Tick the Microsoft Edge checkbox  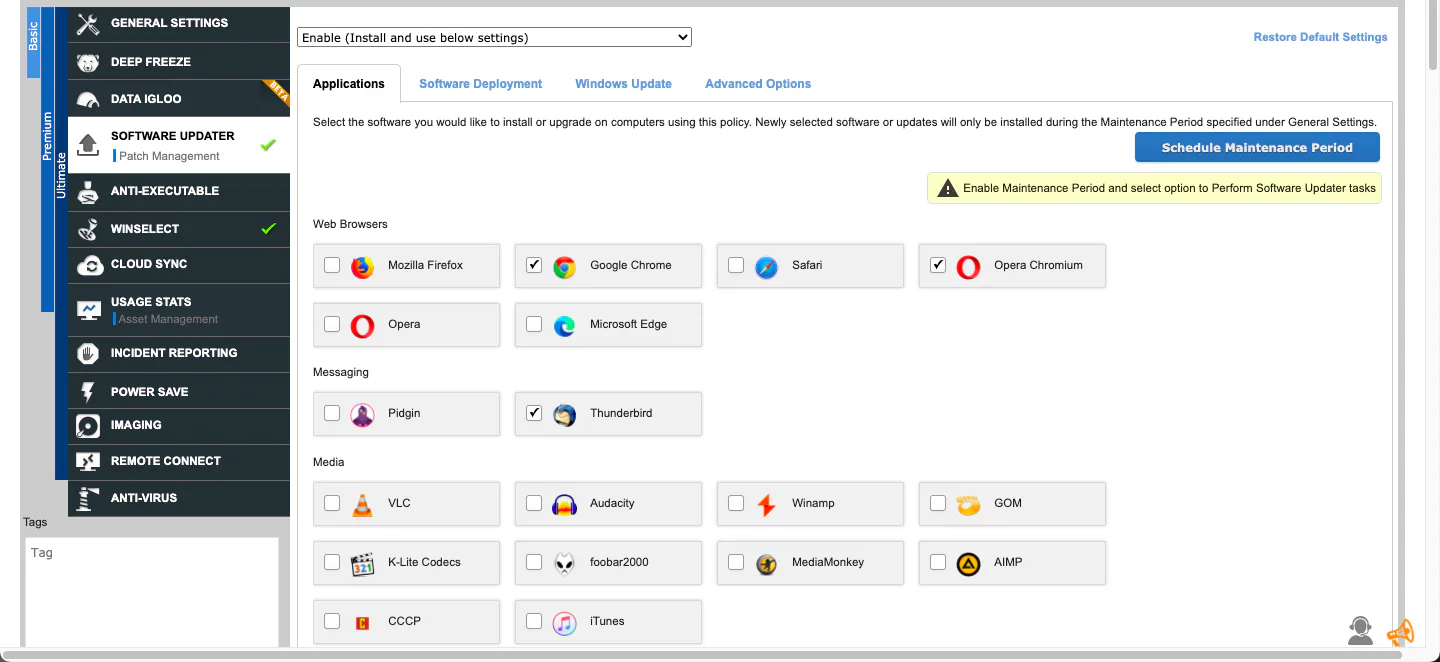tap(534, 324)
